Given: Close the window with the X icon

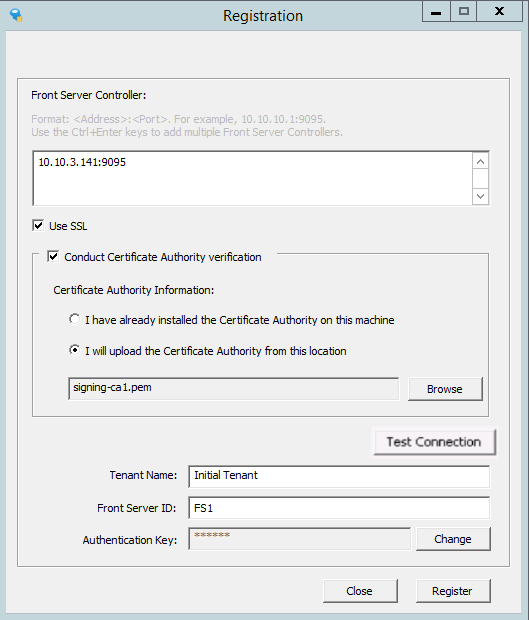Looking at the screenshot, I should 500,12.
